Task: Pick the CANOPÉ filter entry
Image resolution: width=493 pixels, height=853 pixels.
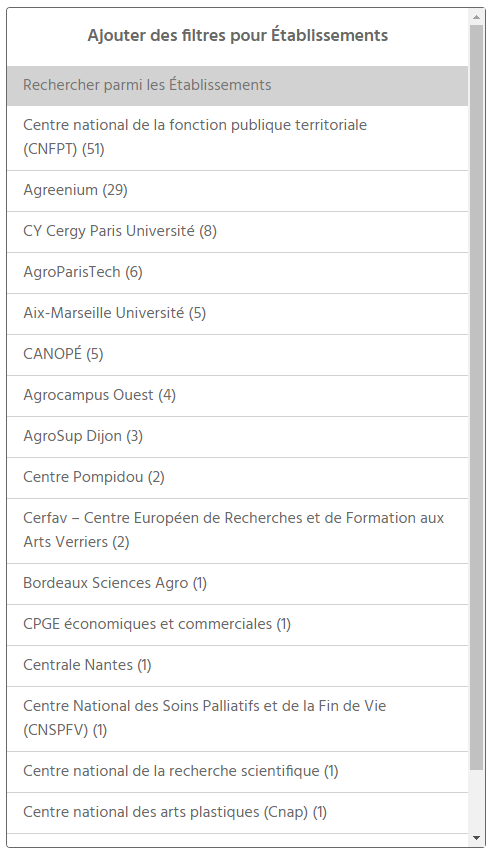Action: click(237, 355)
